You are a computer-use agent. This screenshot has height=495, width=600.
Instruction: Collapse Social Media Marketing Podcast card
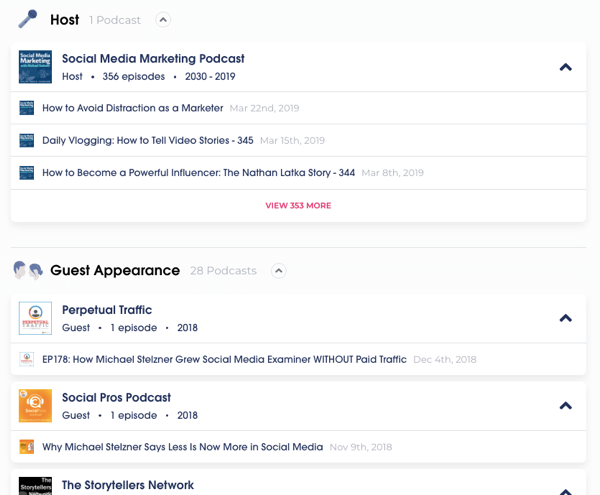(565, 68)
